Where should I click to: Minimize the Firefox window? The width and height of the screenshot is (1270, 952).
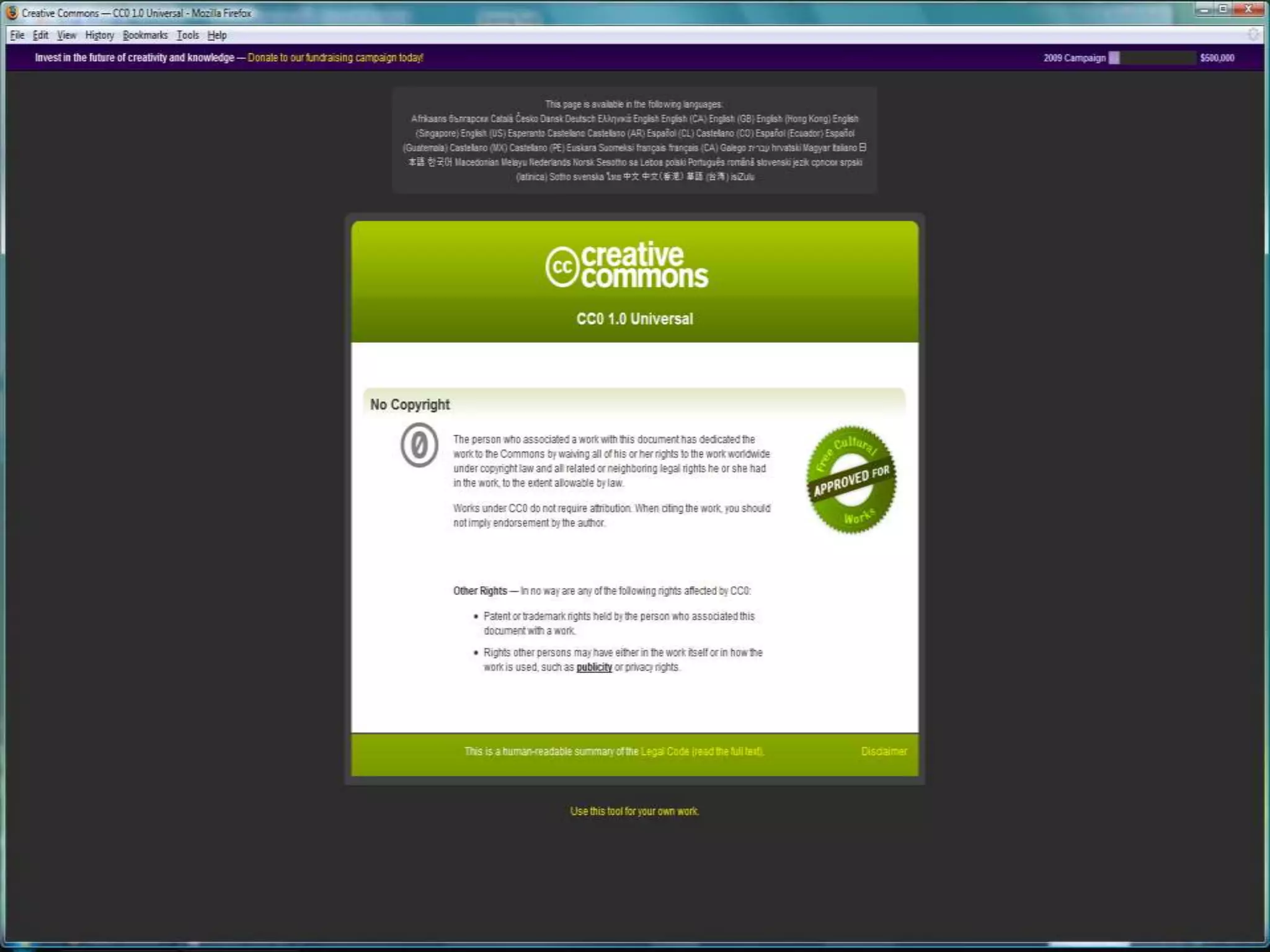1205,9
